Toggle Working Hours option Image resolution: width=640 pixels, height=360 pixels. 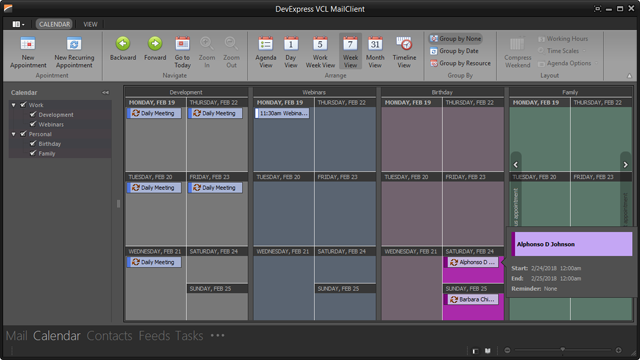(x=563, y=39)
